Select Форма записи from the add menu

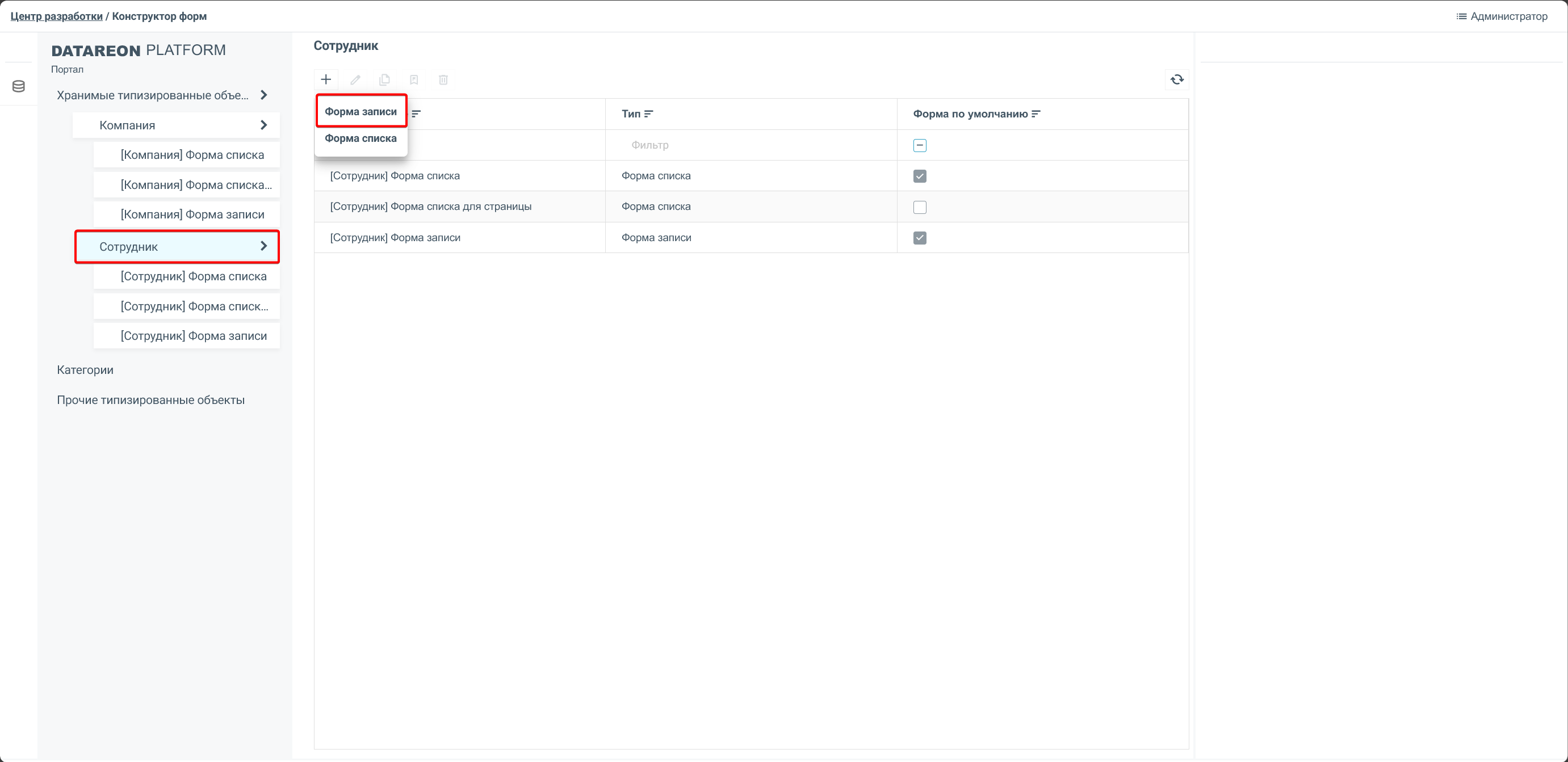coord(360,111)
